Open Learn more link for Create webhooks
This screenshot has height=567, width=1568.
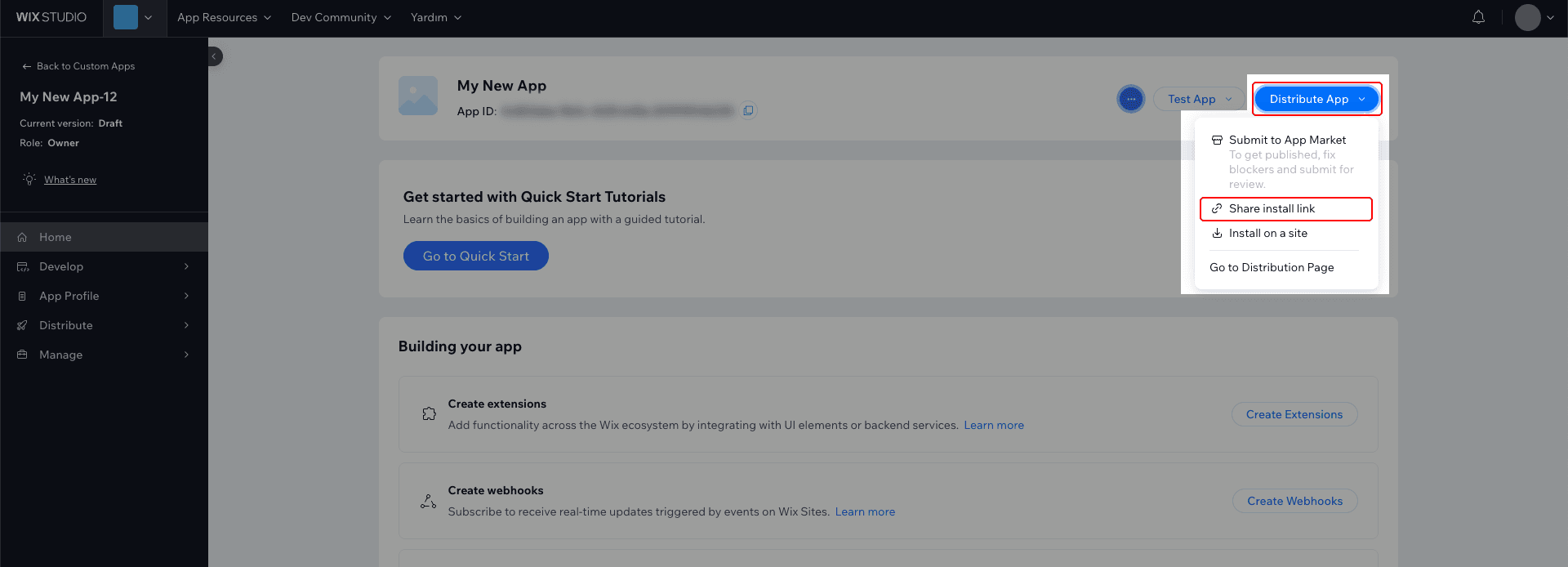pyautogui.click(x=865, y=511)
